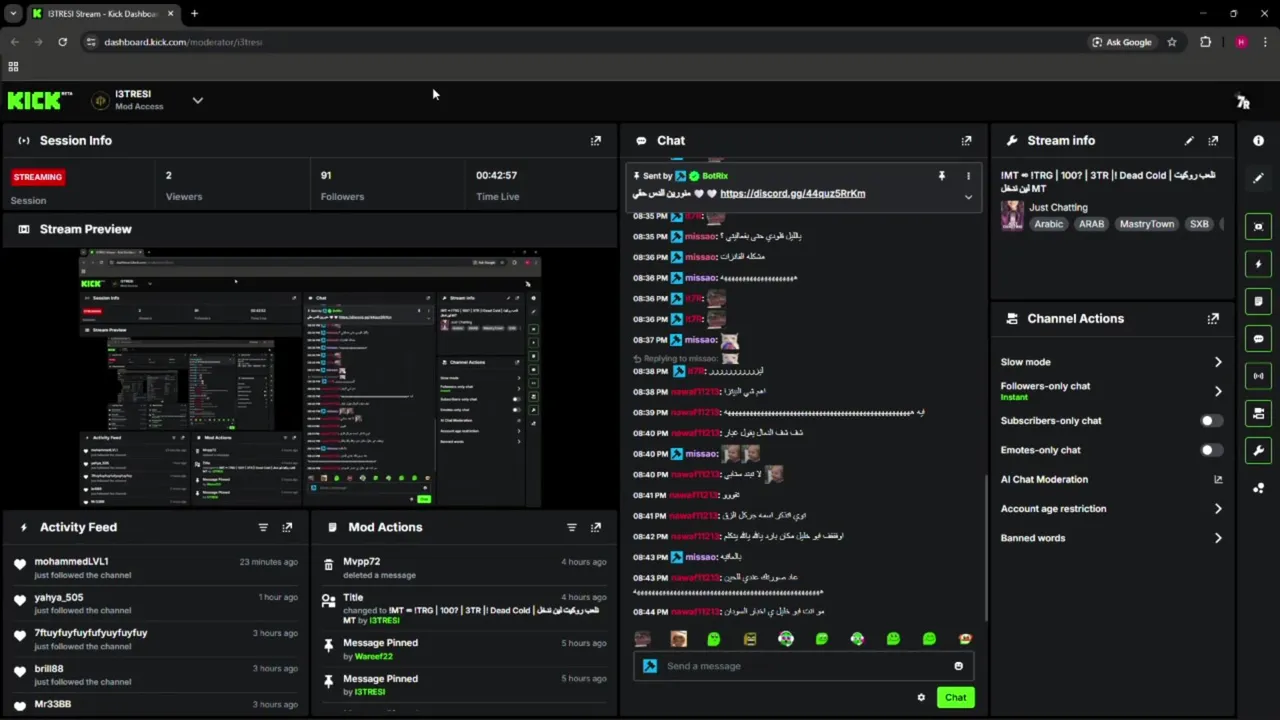1280x720 pixels.
Task: Open pinned message three-dot menu
Action: (968, 176)
